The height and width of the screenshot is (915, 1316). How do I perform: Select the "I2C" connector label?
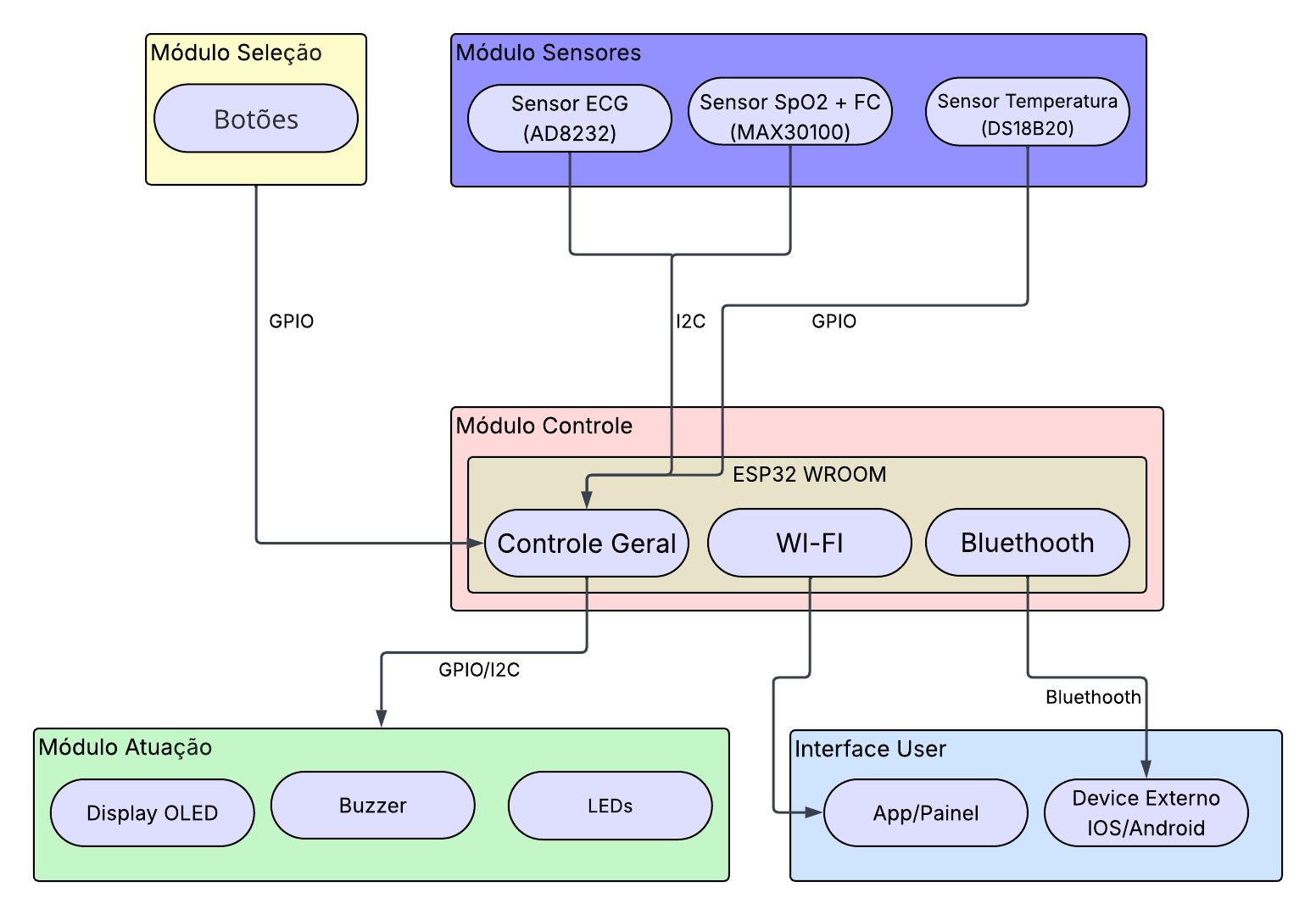[x=691, y=321]
